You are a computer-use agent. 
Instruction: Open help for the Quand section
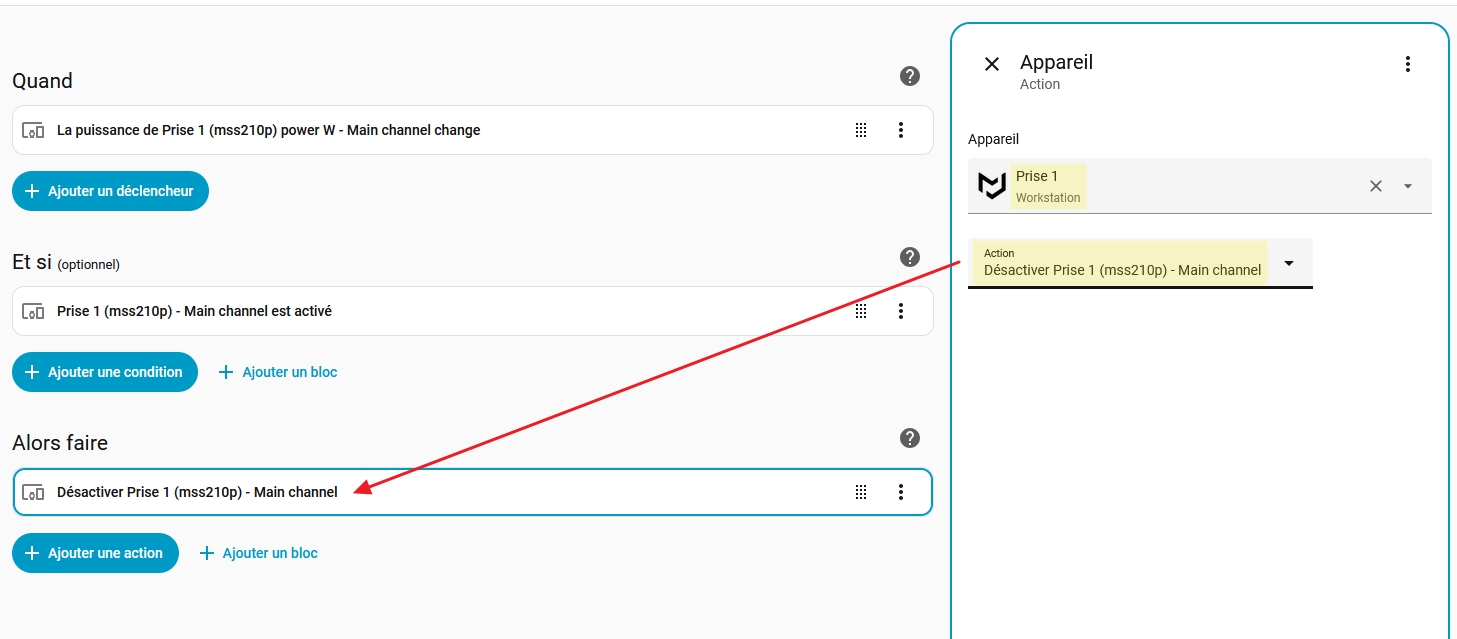coord(909,76)
